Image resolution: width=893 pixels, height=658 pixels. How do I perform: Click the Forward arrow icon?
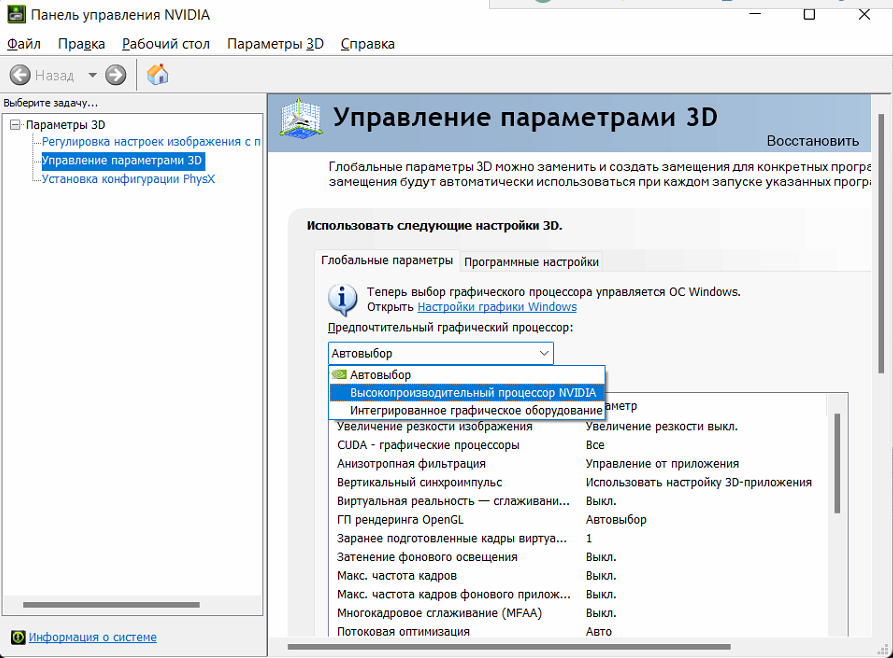pyautogui.click(x=116, y=75)
